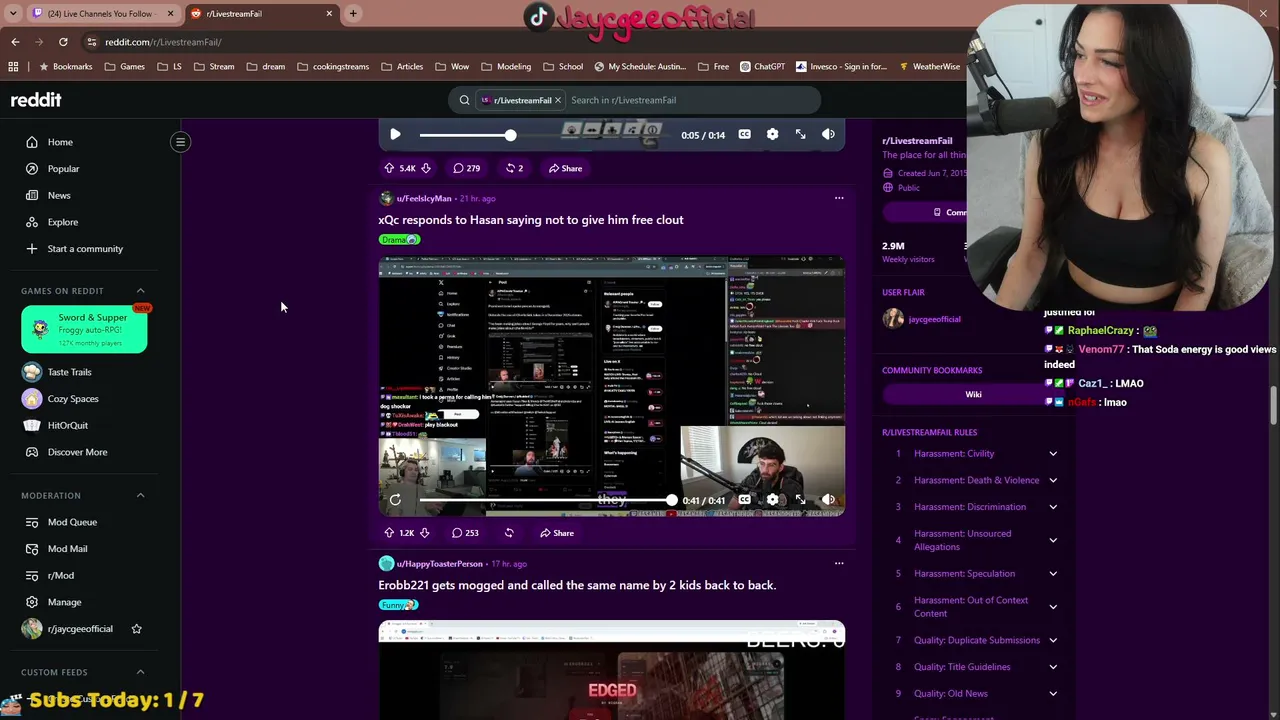The width and height of the screenshot is (1280, 720).
Task: Expand rule 8 Quality: Title Guidelines
Action: coord(1053,667)
